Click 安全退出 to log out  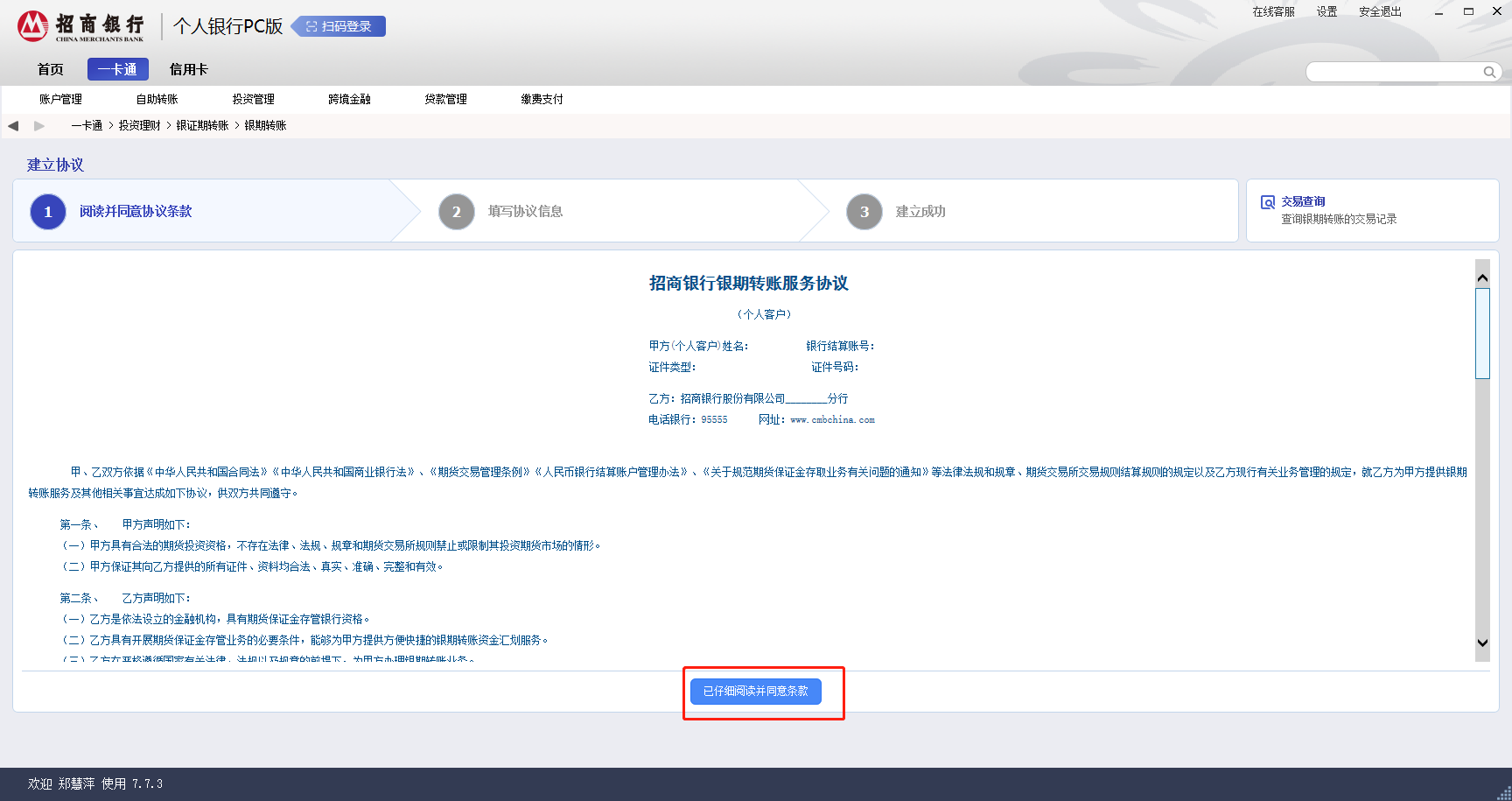(1380, 12)
